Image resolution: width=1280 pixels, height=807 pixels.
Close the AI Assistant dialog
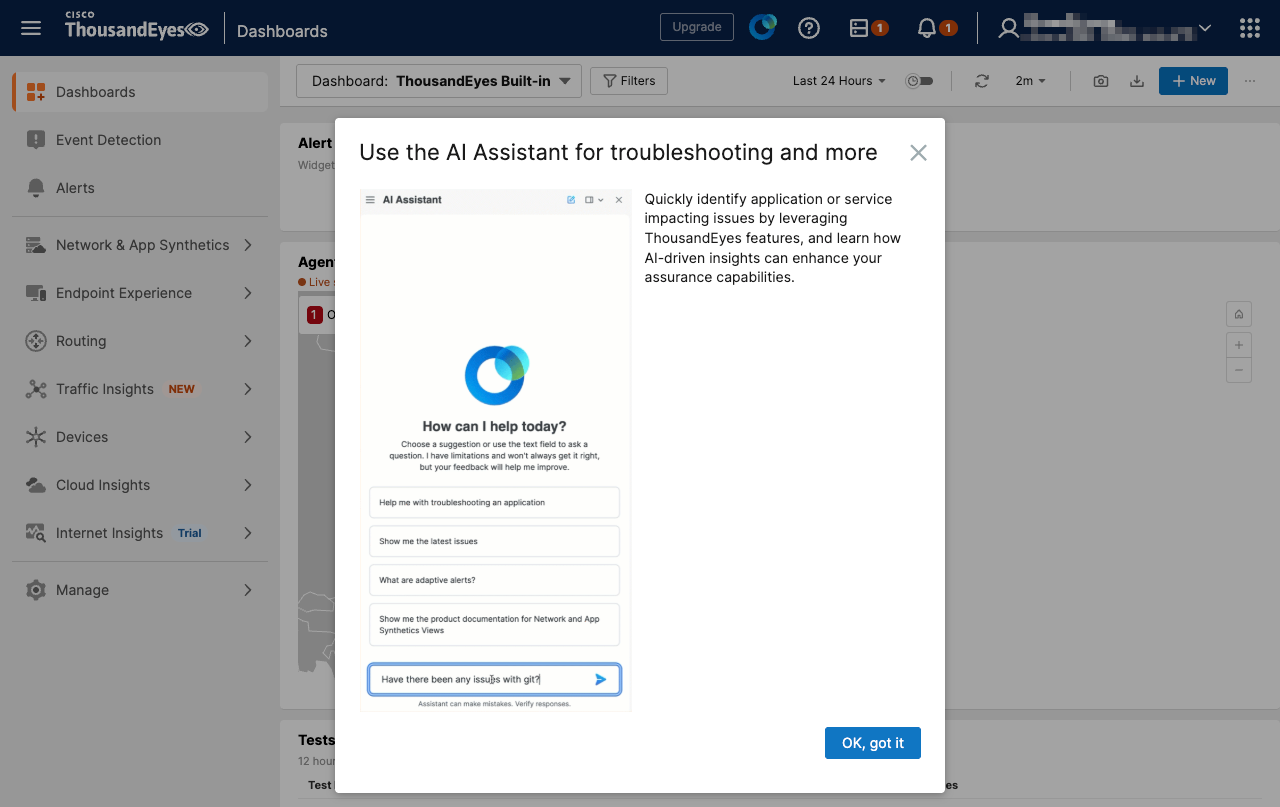[x=918, y=153]
